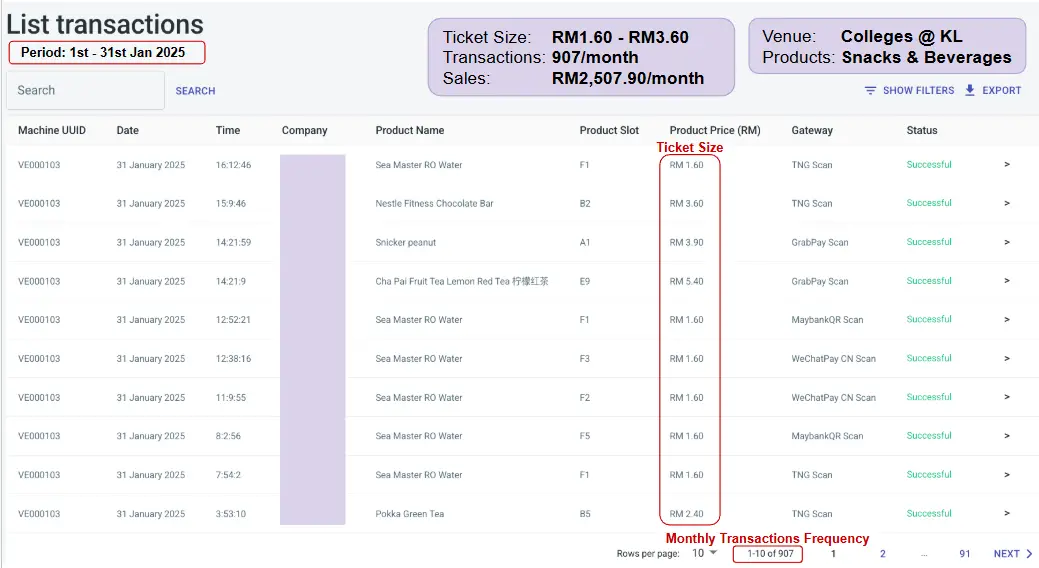Click MaybankQR Scan in the 12:52:21 row

click(x=828, y=319)
